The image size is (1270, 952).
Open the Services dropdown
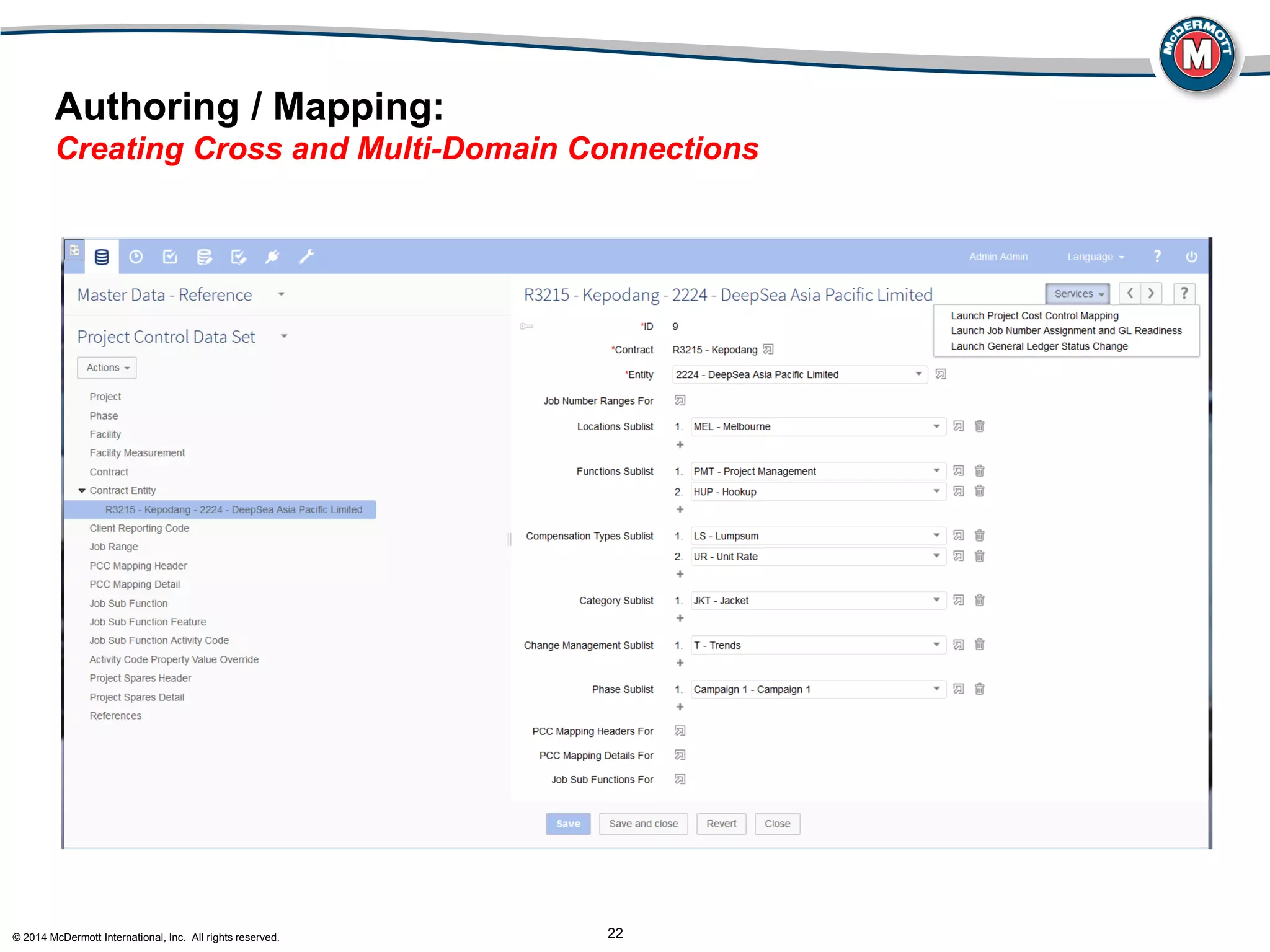1078,294
